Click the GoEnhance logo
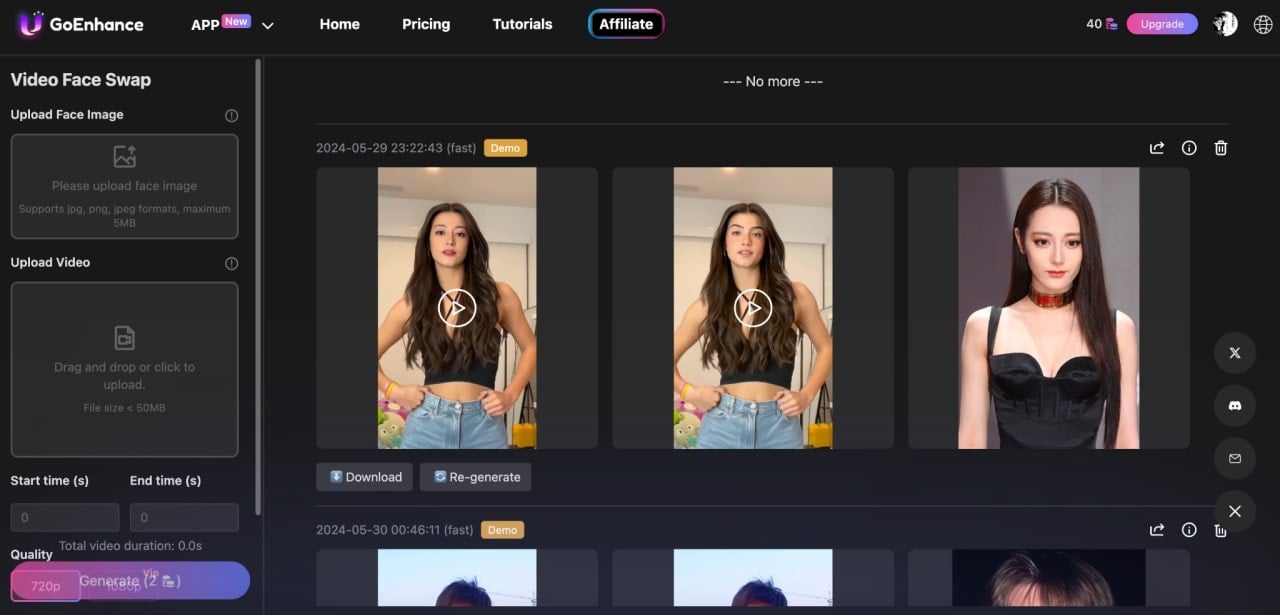Screen dimensions: 1280x615 coord(80,24)
